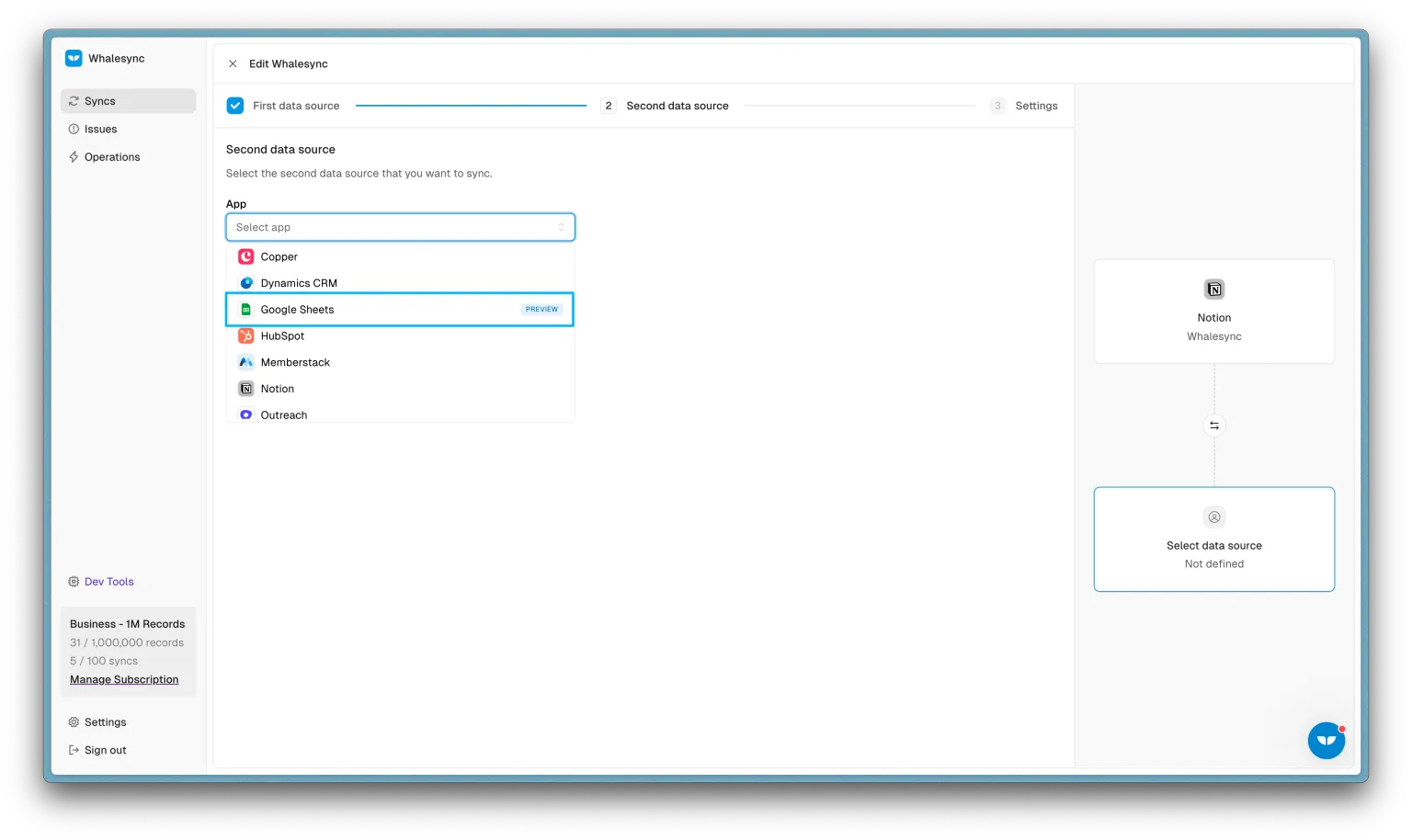
Task: Click the Dynamics CRM app icon
Action: (x=245, y=283)
